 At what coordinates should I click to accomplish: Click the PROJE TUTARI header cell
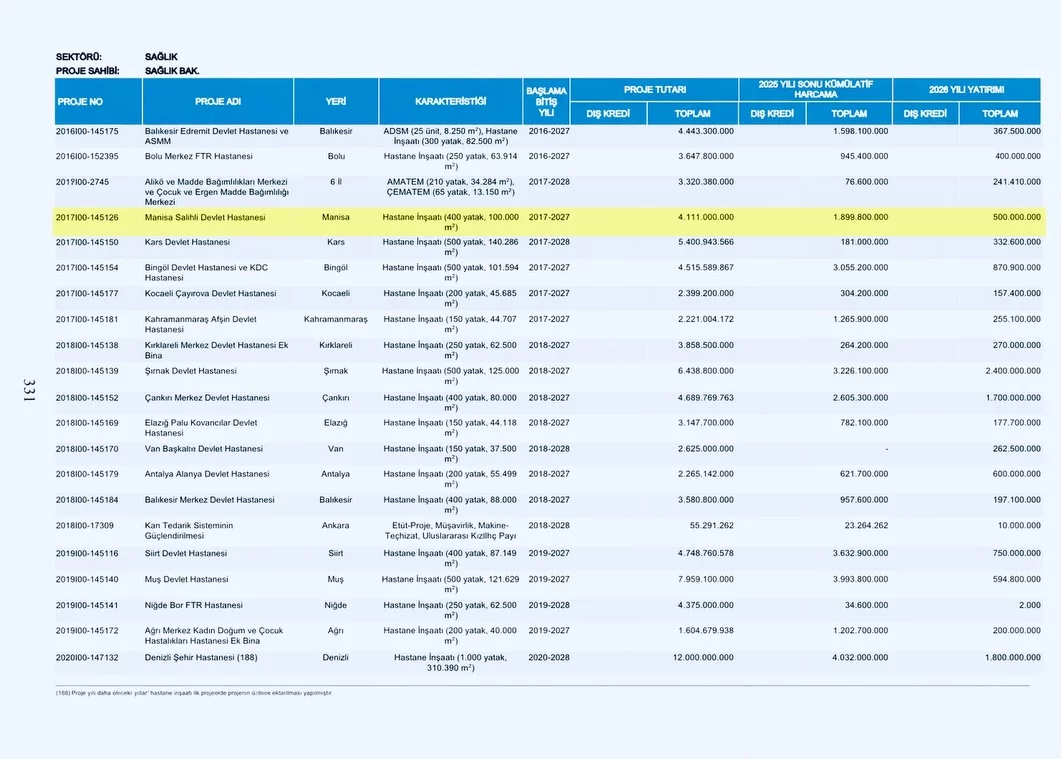[655, 89]
